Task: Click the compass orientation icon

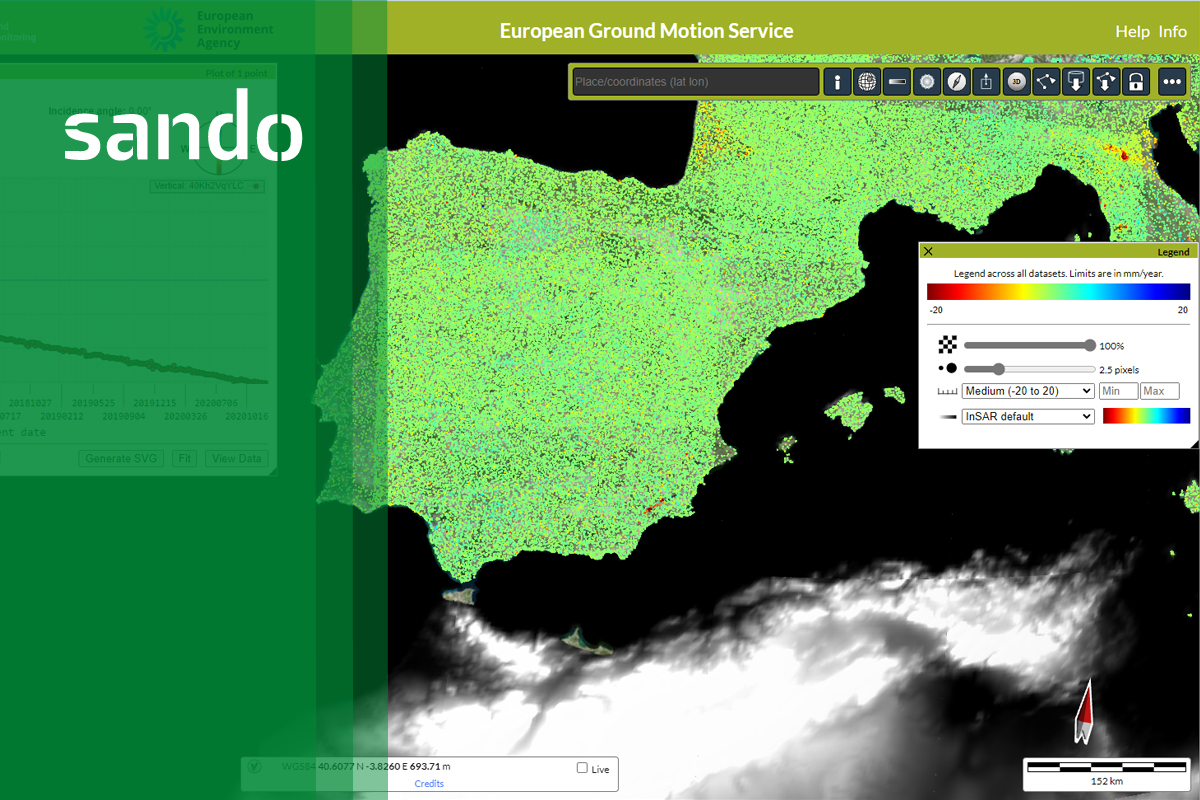Action: click(957, 82)
